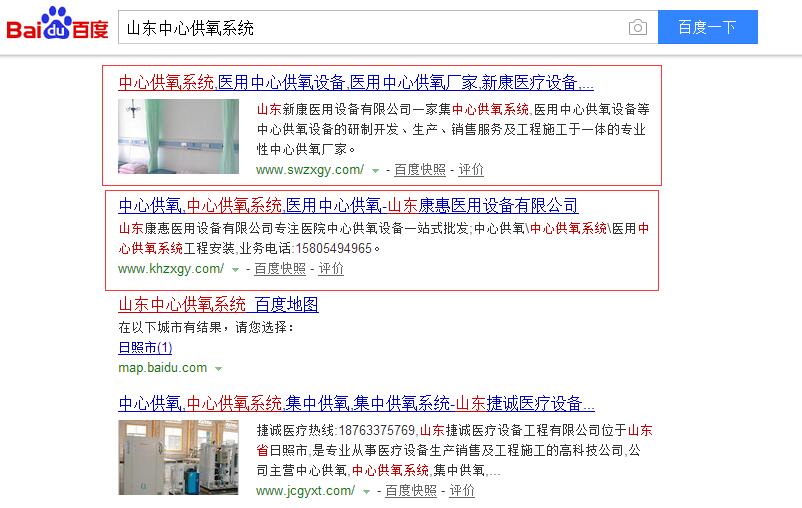
Task: Click the snippet line starting 山东新康医用设备有限公司
Action: [453, 109]
